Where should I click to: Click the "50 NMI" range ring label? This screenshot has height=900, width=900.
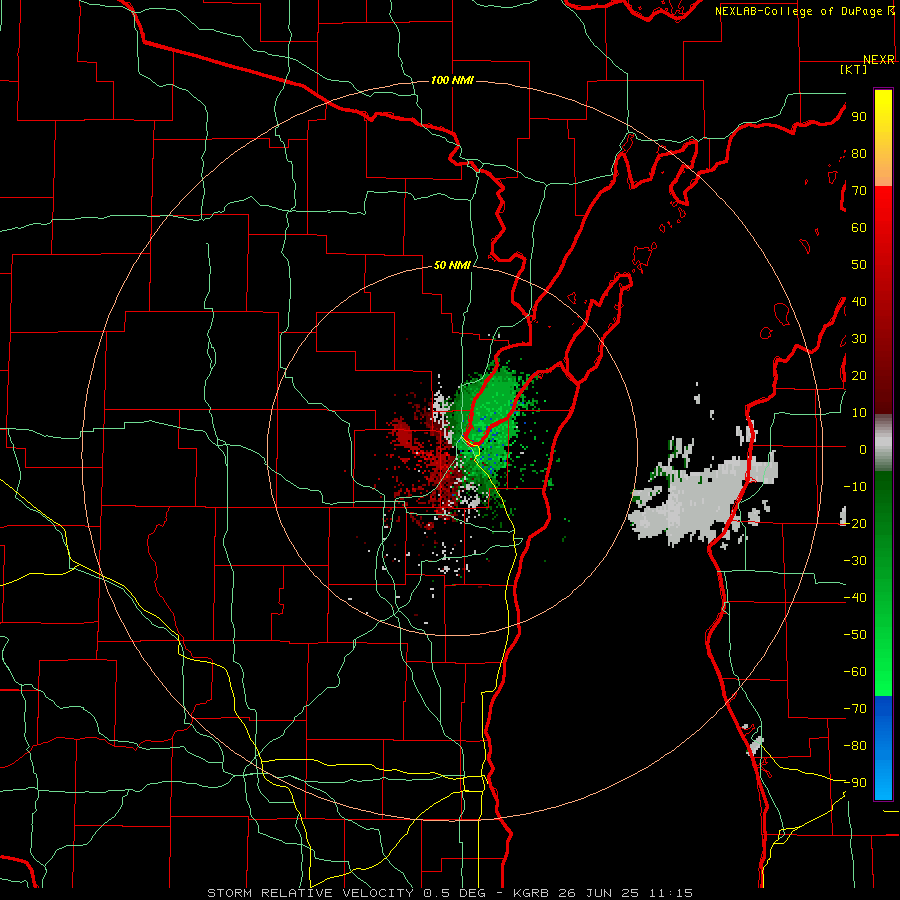click(452, 265)
